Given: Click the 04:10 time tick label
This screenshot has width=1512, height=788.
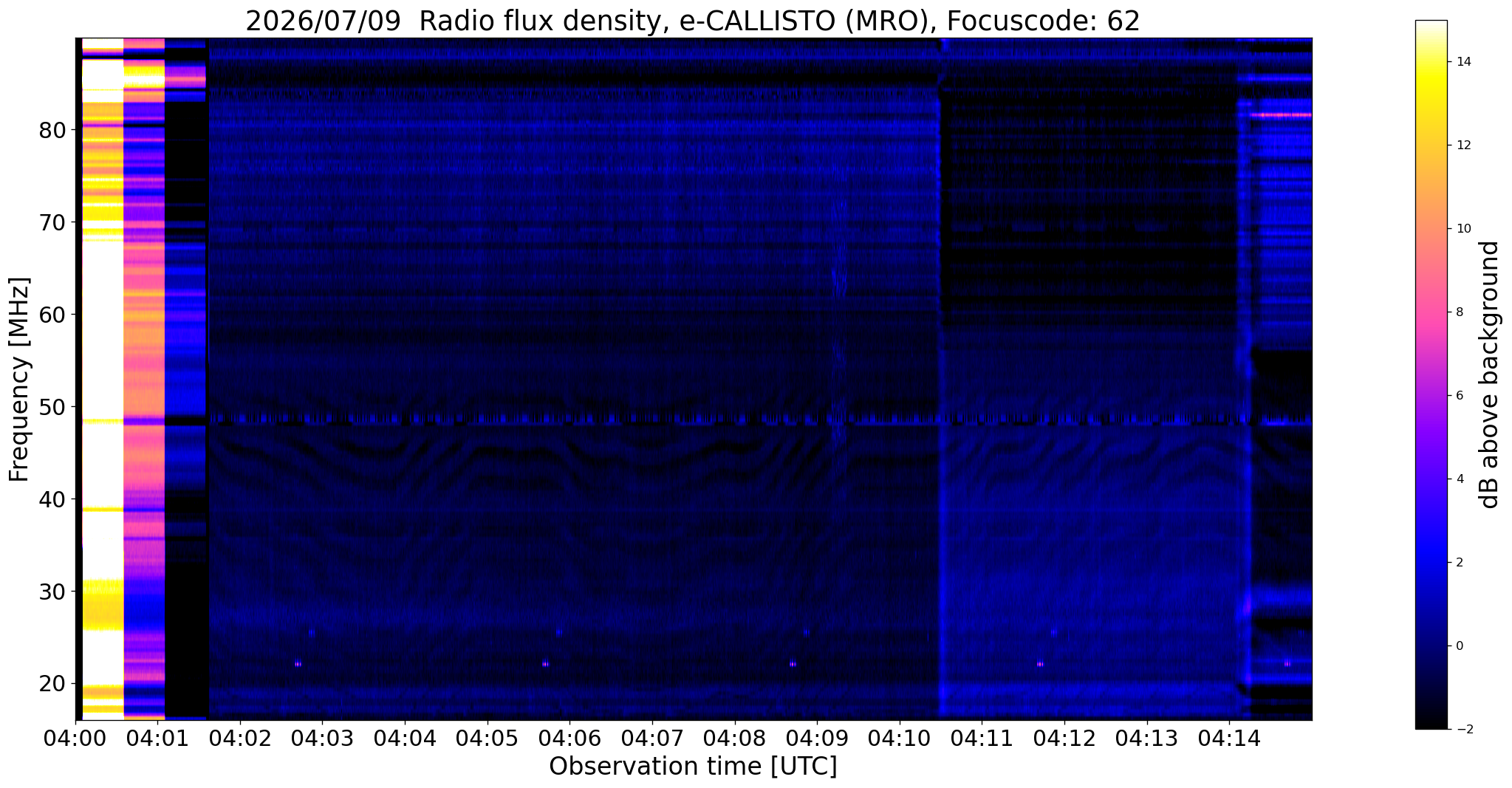Looking at the screenshot, I should 900,739.
